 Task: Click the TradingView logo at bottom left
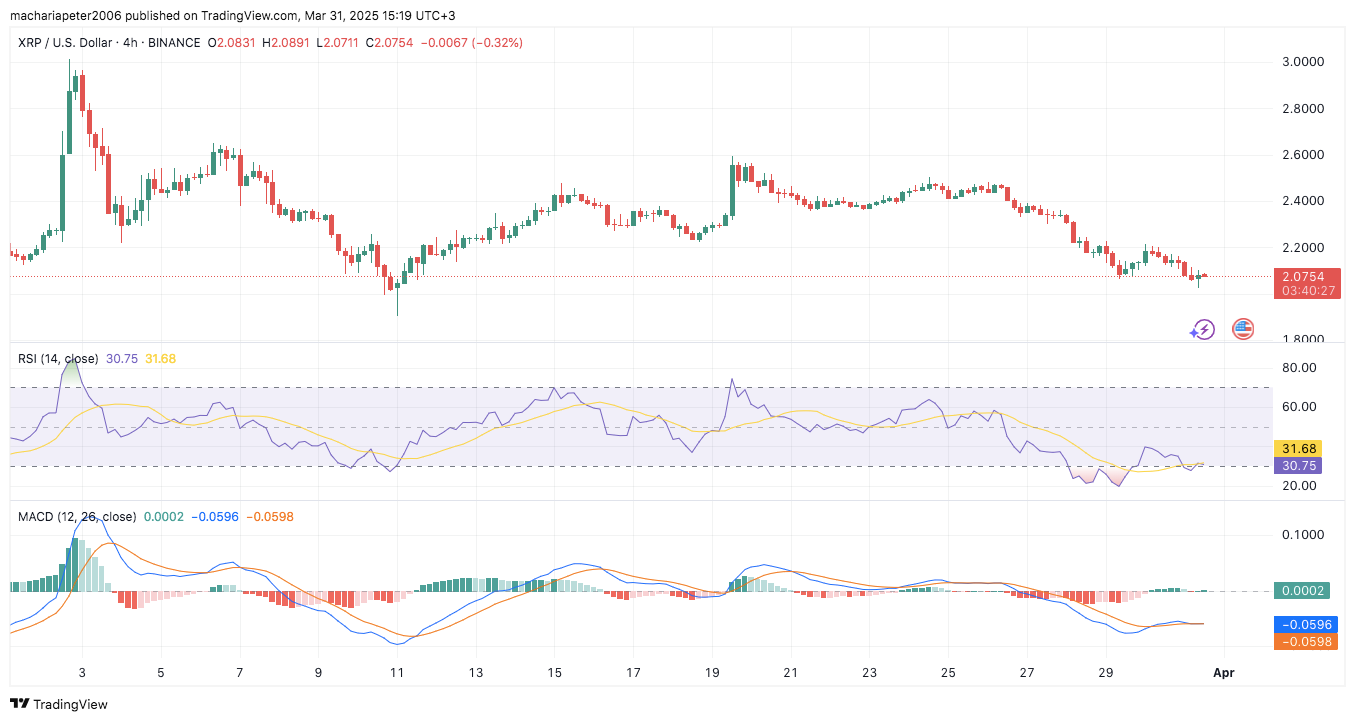point(59,704)
